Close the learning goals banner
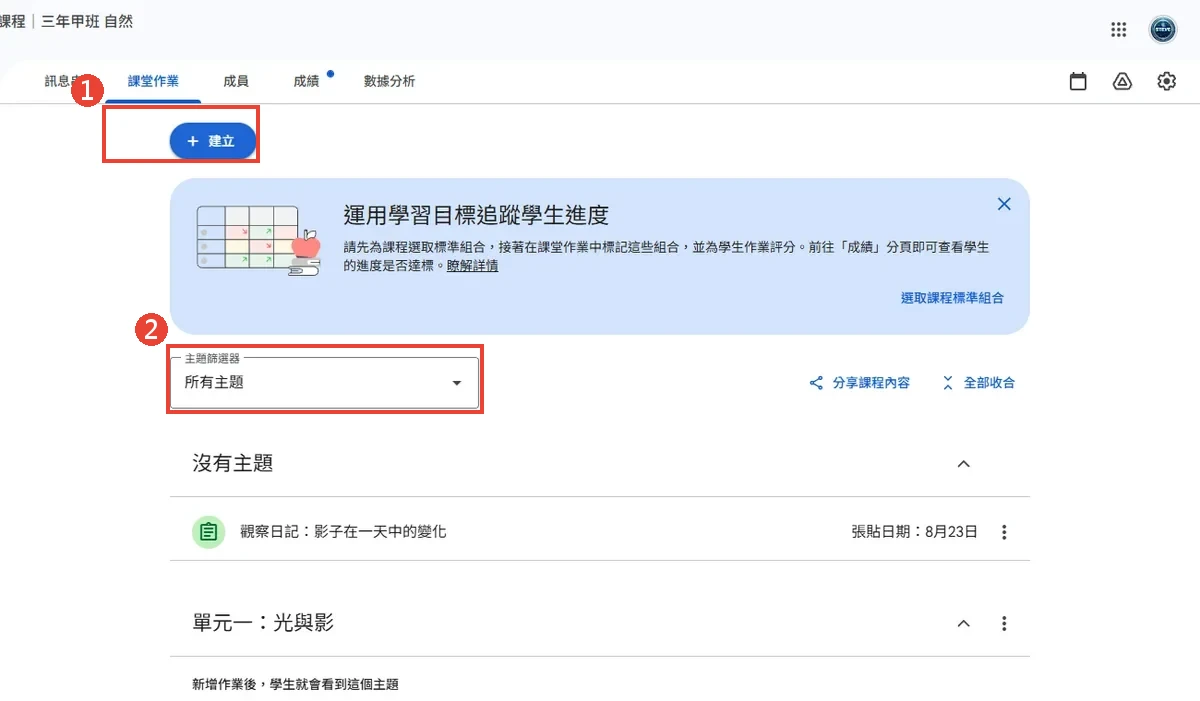 coord(1004,204)
